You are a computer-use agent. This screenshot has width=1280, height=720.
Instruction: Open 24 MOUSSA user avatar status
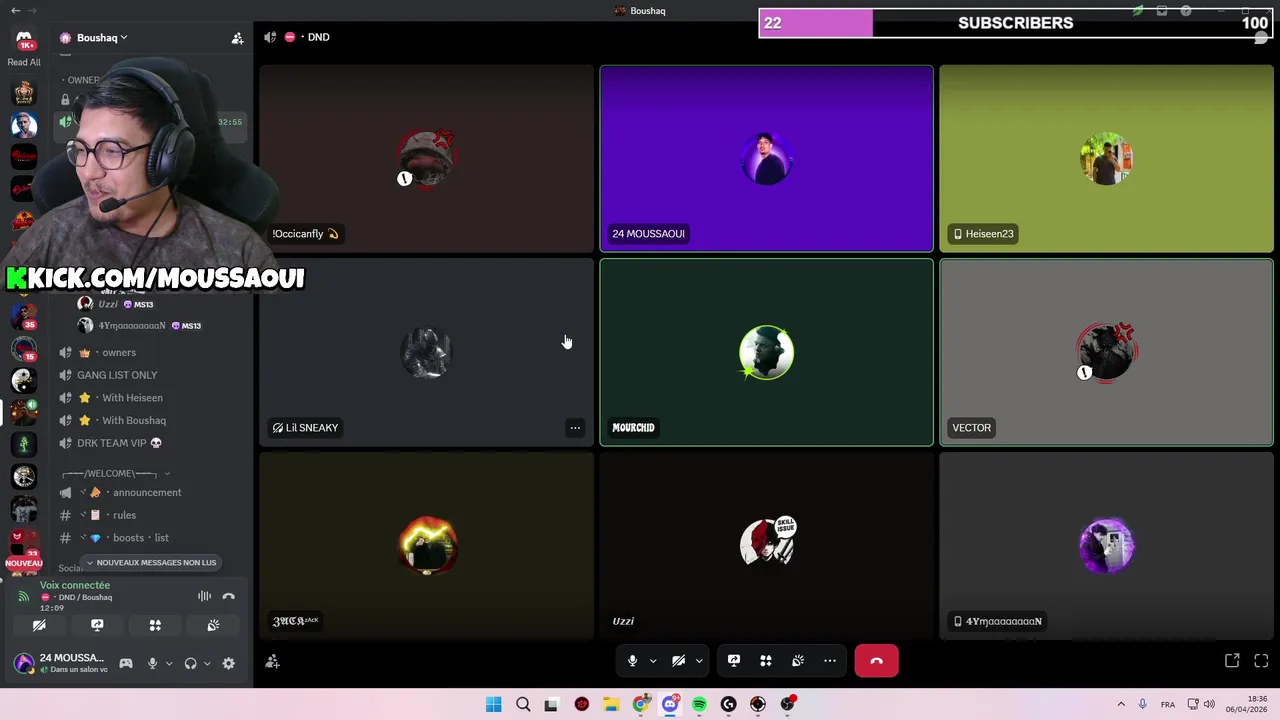click(24, 663)
